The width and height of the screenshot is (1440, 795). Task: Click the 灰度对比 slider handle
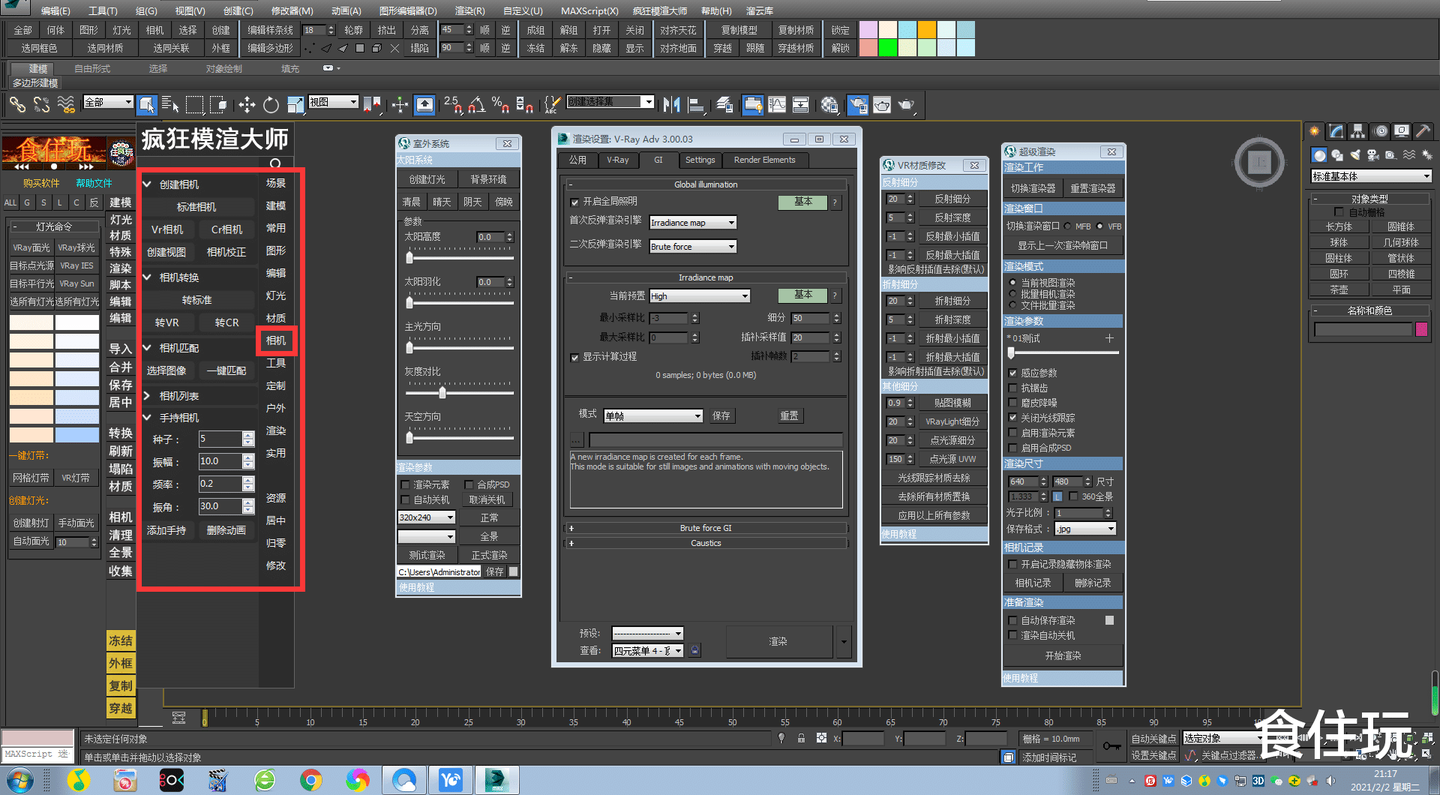(x=441, y=392)
